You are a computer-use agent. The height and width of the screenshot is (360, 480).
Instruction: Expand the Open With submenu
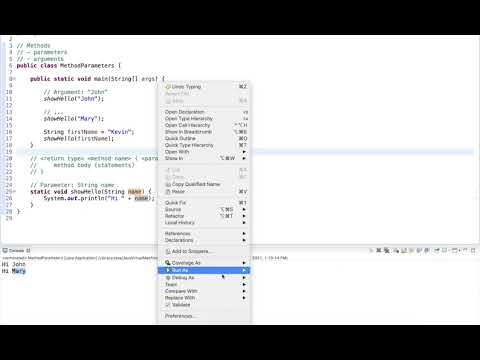pyautogui.click(x=204, y=152)
